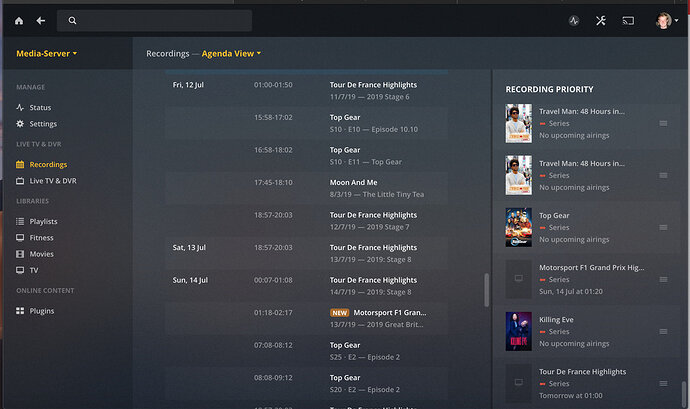Click Tour De France Highlights placeholder thumbnail
Image resolution: width=690 pixels, height=409 pixels.
tap(518, 383)
